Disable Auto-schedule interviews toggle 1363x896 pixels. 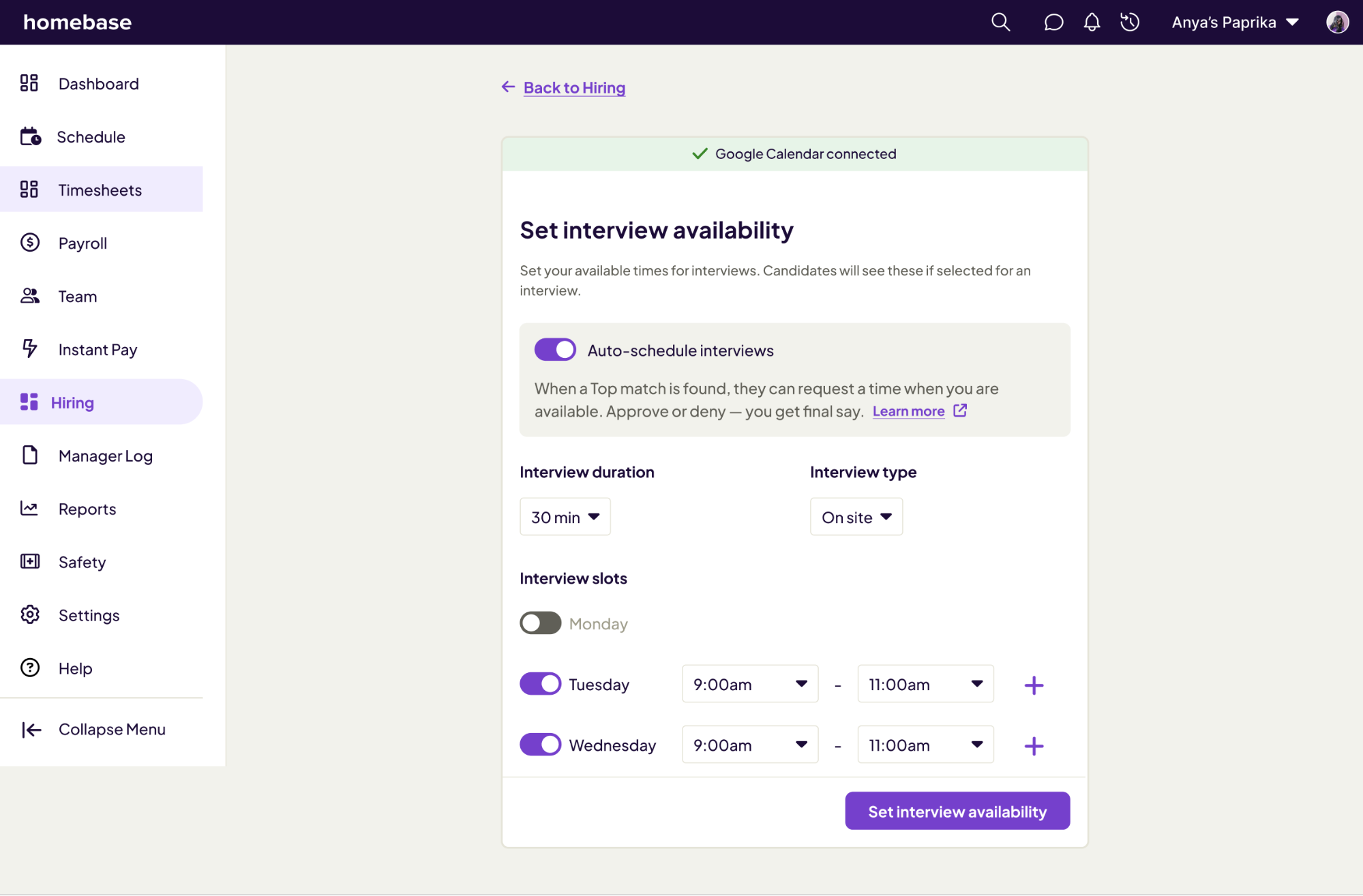click(x=555, y=350)
